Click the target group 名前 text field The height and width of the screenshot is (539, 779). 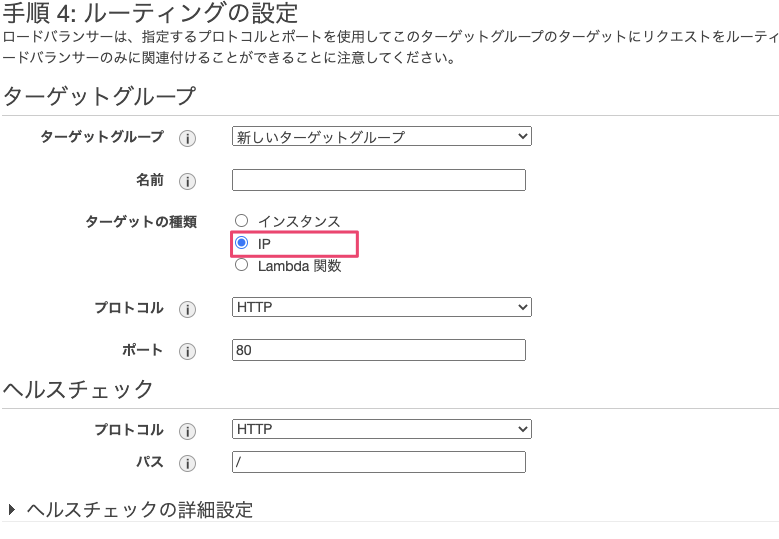378,180
